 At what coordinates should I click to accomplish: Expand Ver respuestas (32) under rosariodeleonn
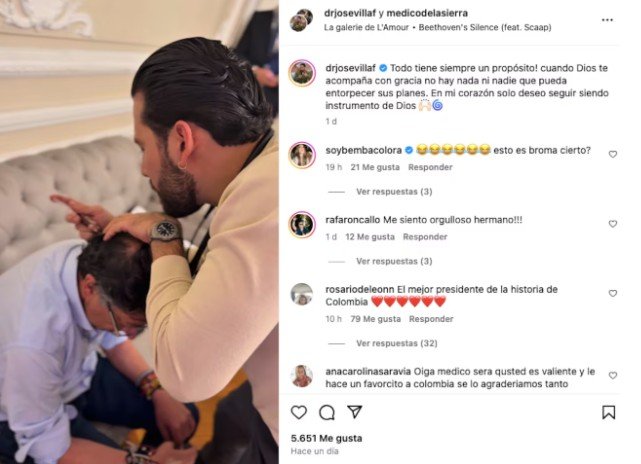click(397, 343)
